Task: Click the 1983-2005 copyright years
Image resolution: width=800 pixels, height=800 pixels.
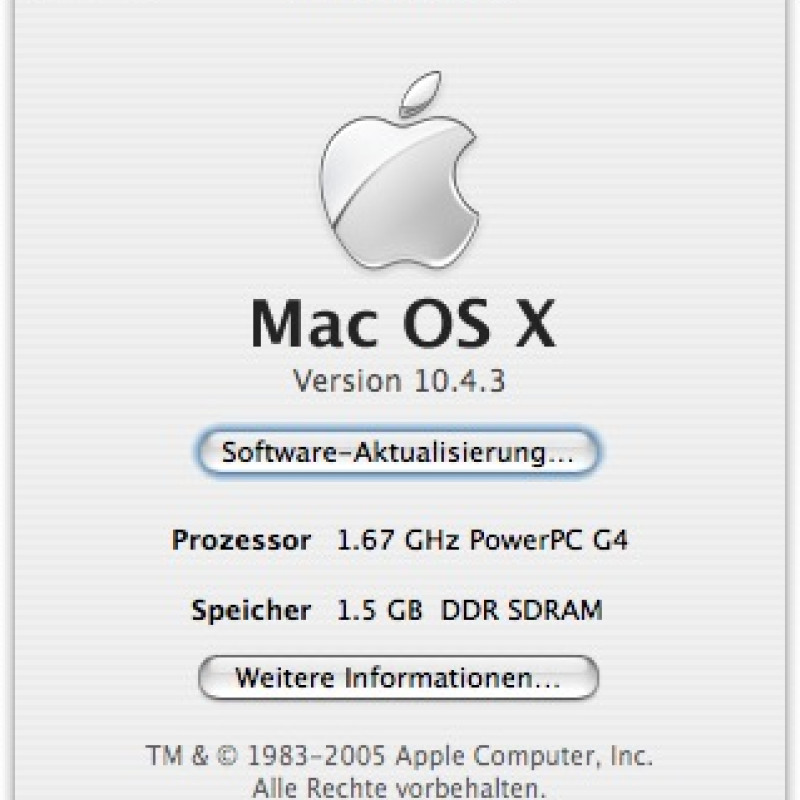Action: [316, 756]
